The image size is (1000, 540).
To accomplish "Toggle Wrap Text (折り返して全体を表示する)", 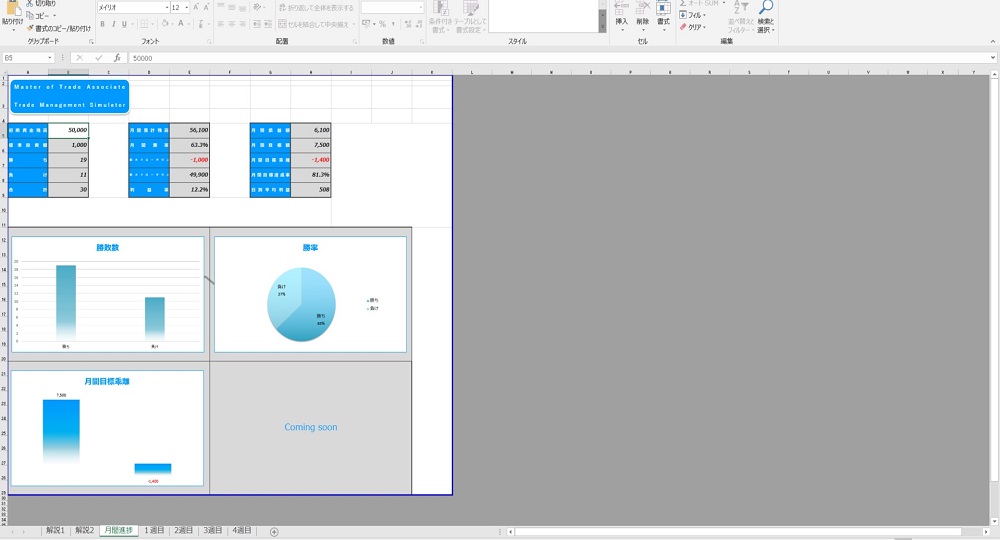I will pyautogui.click(x=316, y=8).
